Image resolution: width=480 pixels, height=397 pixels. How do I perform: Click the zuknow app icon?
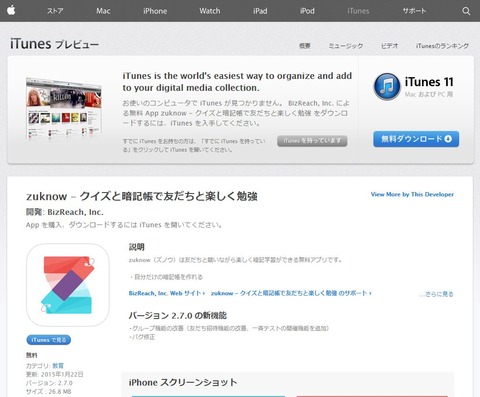[x=68, y=285]
